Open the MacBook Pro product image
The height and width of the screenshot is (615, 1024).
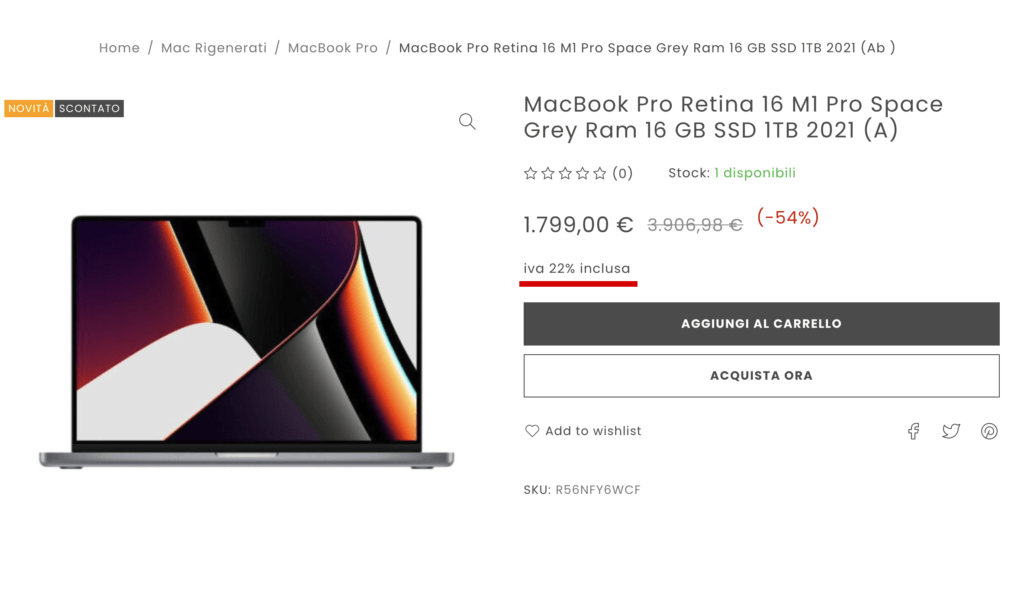pos(246,341)
